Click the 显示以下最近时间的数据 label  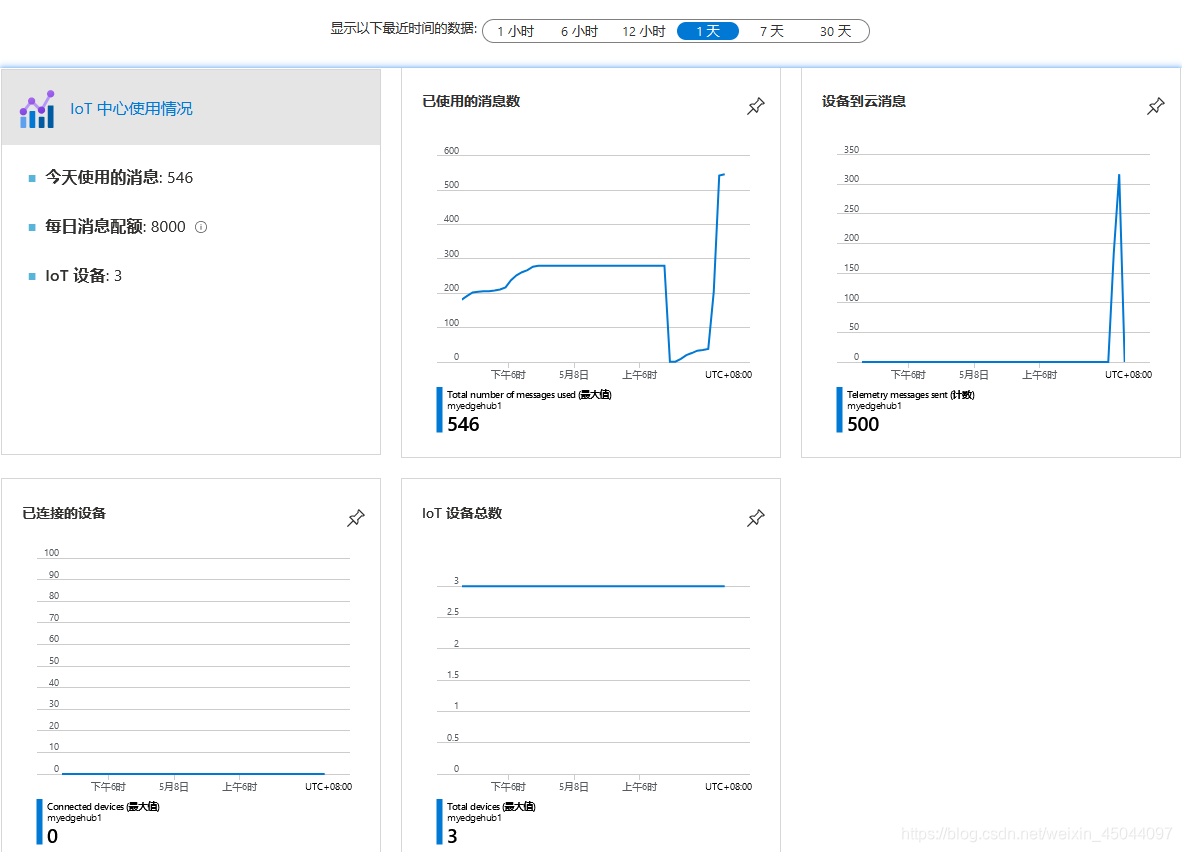click(403, 29)
